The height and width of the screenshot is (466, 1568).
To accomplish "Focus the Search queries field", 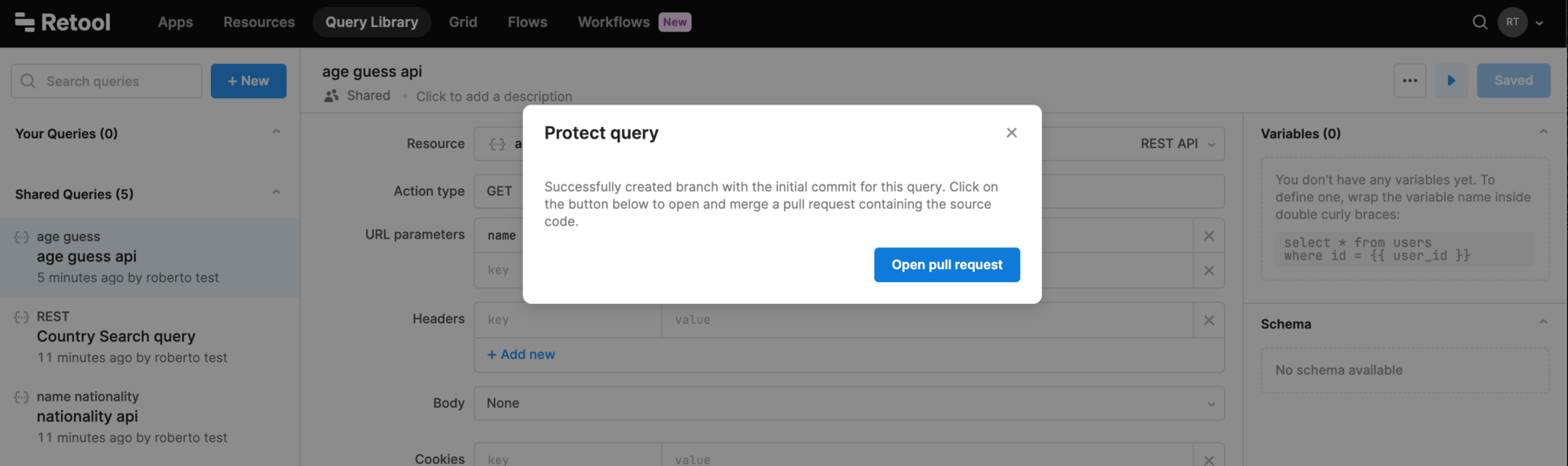I will (x=106, y=81).
